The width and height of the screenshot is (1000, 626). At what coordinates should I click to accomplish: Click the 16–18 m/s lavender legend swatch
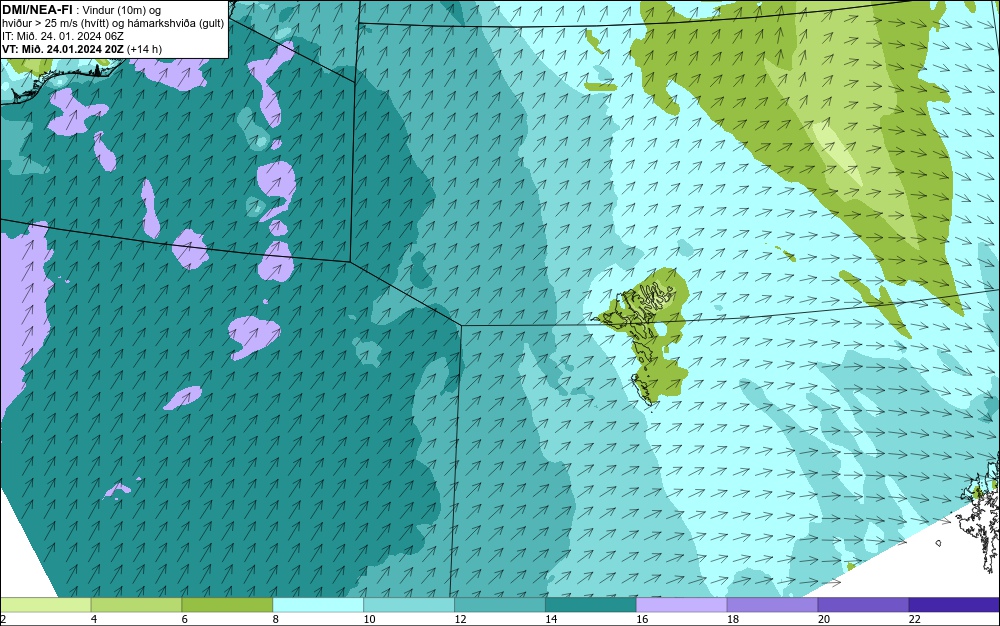click(x=682, y=605)
